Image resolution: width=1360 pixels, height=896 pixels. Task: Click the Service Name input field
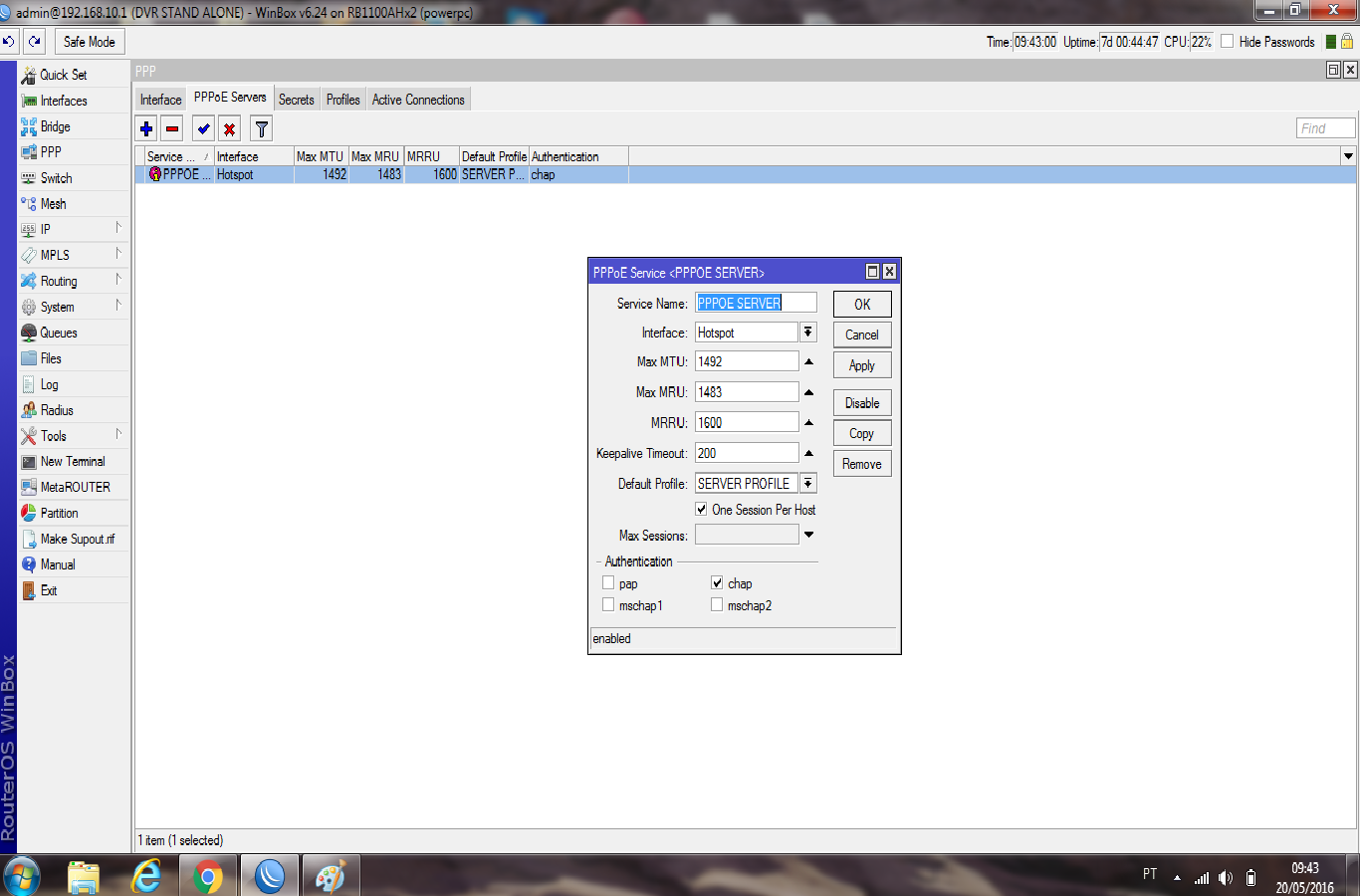click(x=756, y=303)
